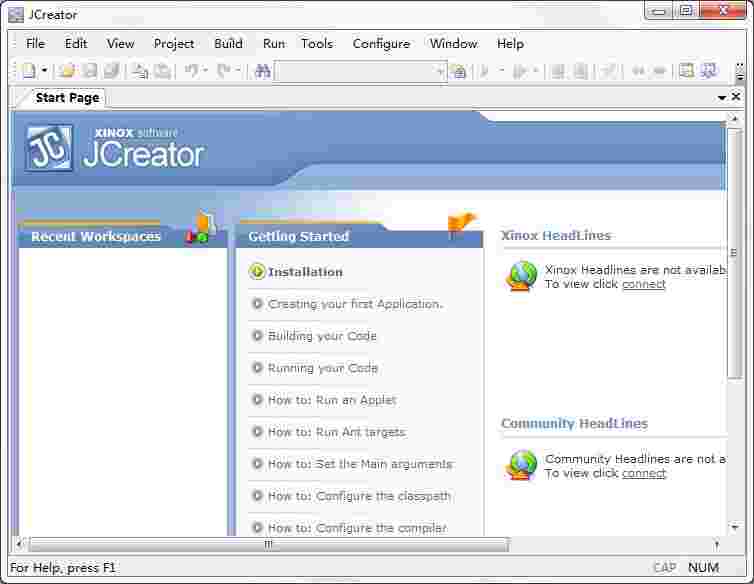The width and height of the screenshot is (754, 584).
Task: Open the Installation getting started topic
Action: click(x=305, y=272)
